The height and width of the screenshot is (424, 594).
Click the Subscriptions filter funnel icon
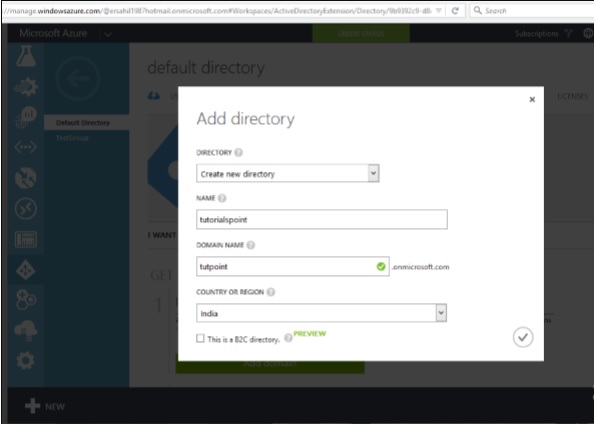pos(568,33)
